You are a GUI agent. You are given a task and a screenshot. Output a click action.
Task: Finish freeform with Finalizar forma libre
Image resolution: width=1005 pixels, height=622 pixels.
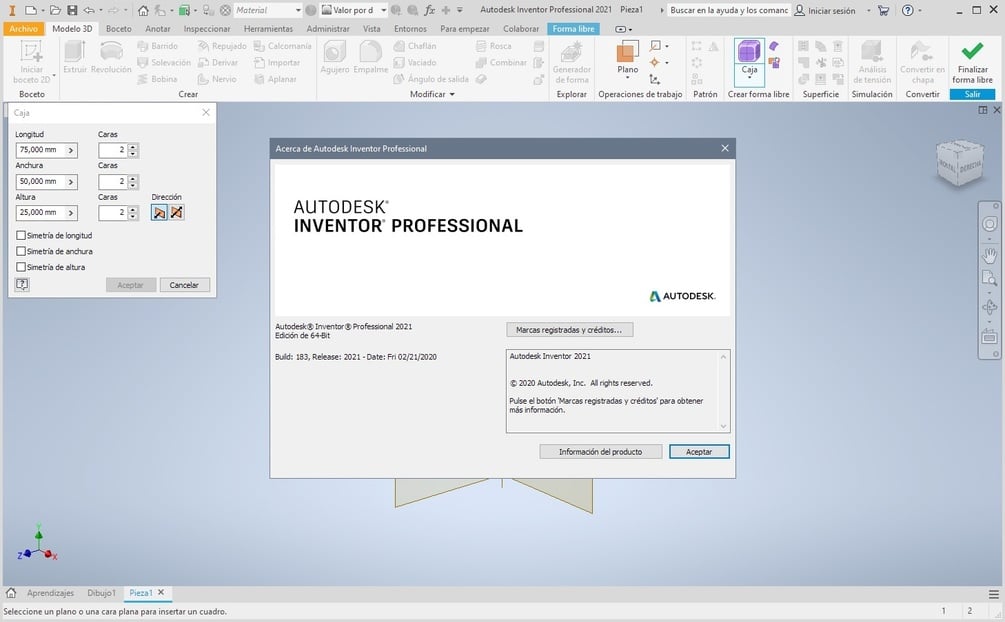click(972, 62)
